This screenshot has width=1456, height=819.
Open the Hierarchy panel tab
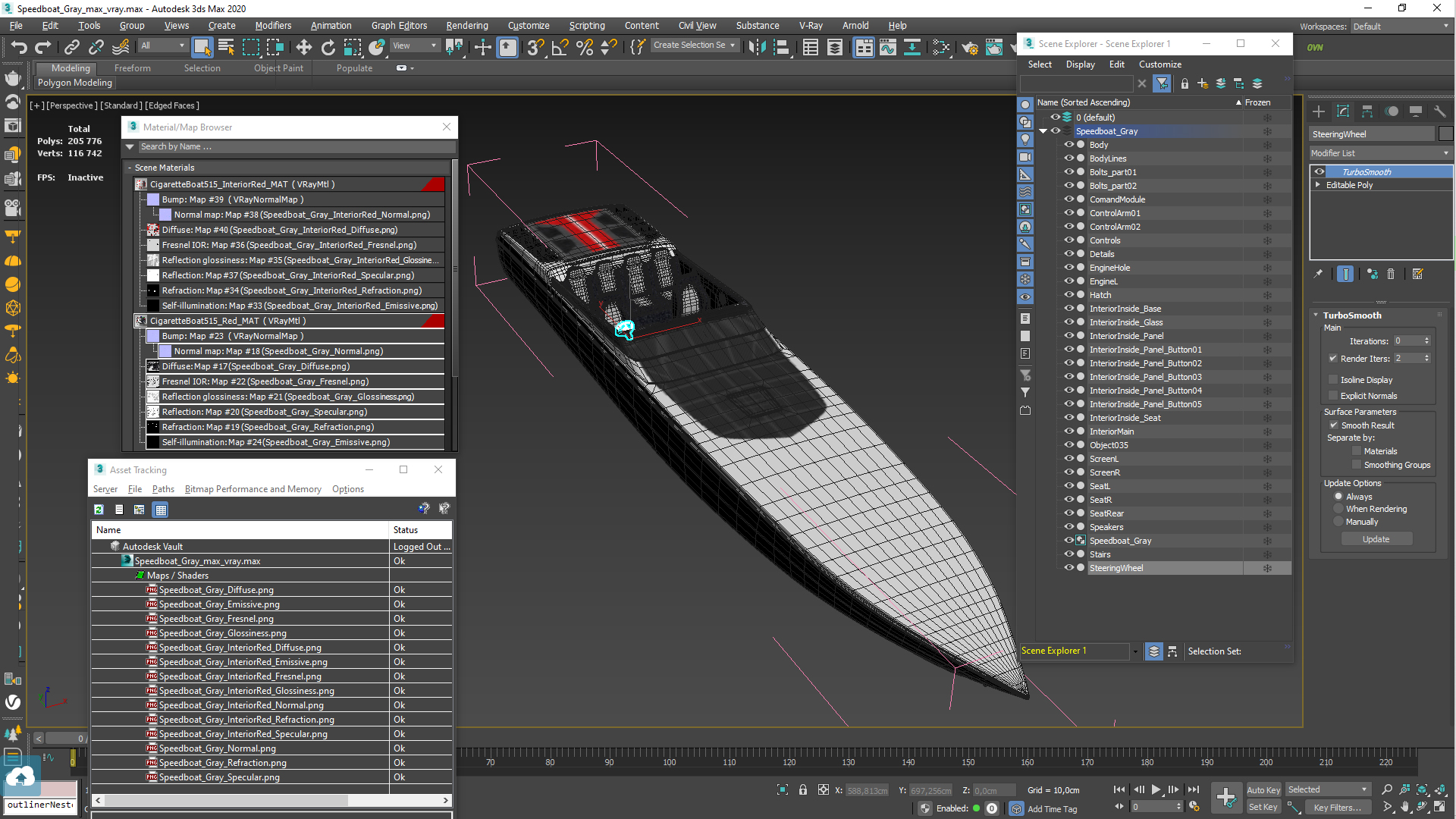point(1367,111)
